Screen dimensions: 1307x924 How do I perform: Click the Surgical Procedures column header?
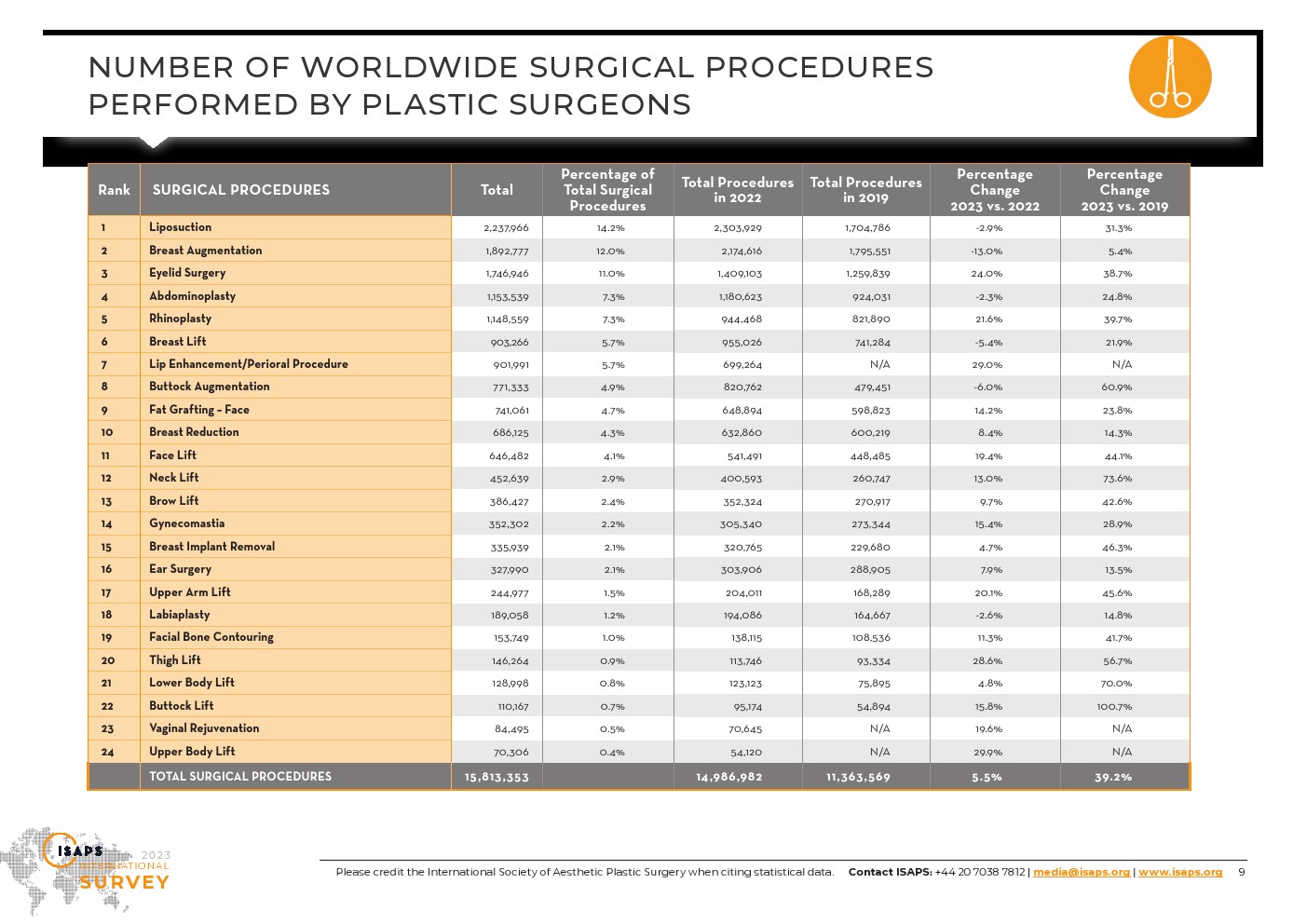coord(240,190)
